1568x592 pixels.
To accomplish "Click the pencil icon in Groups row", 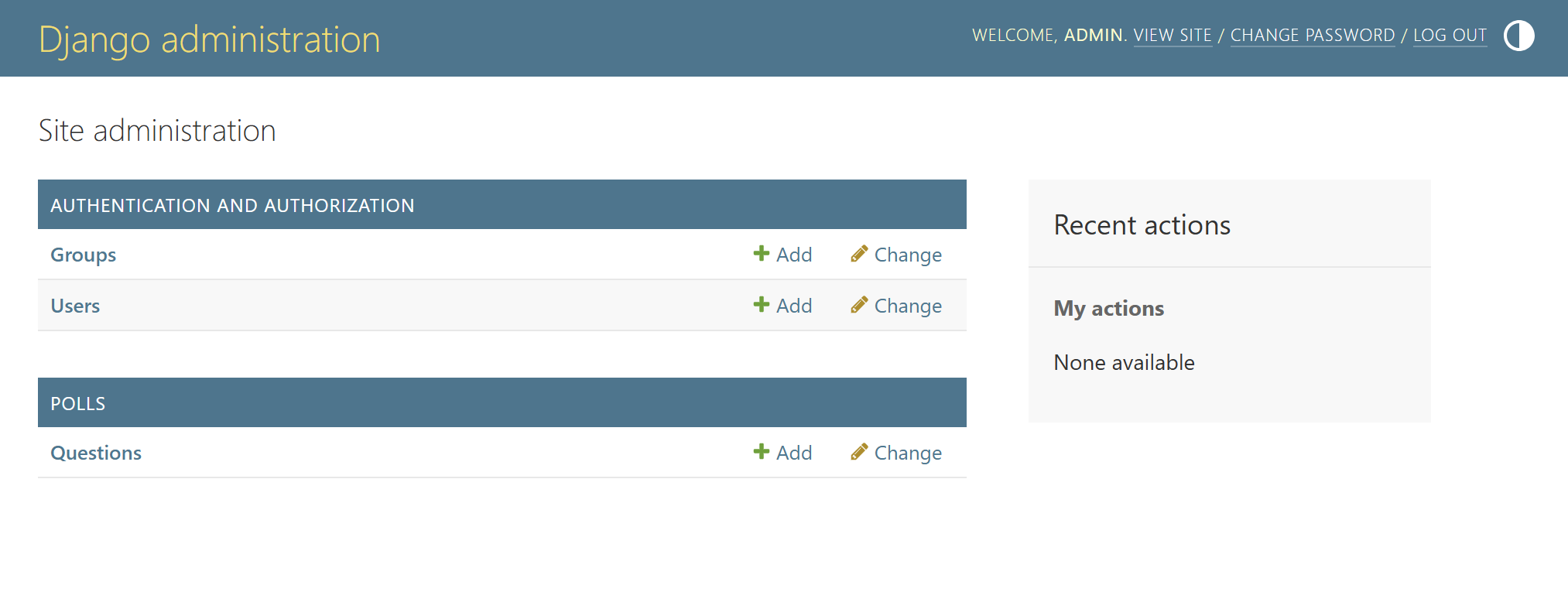I will [859, 254].
